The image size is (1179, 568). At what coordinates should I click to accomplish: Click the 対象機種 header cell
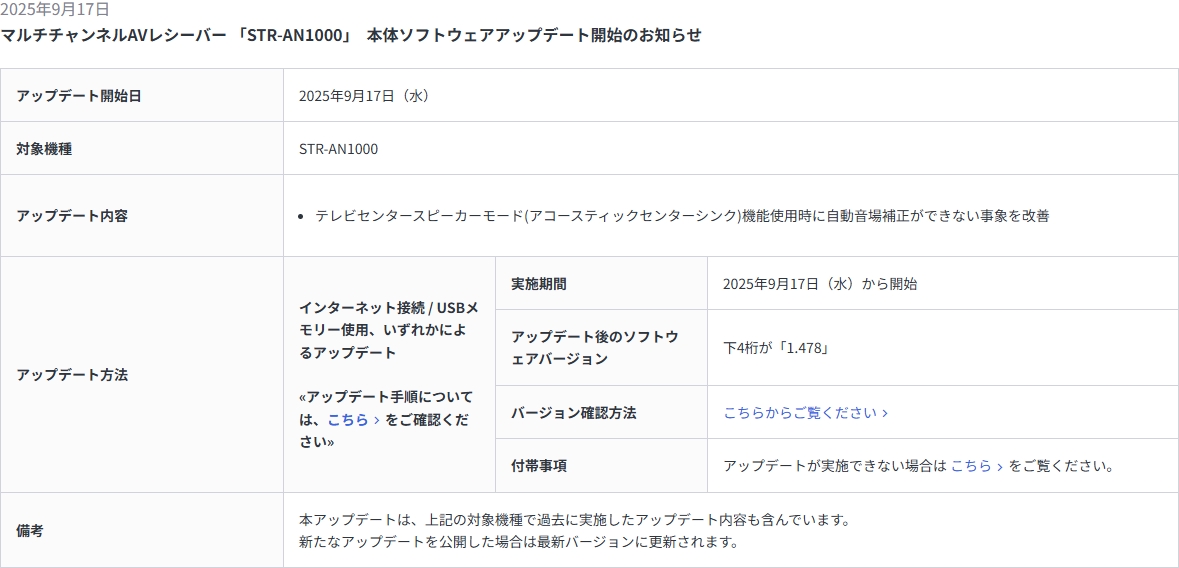pos(142,149)
